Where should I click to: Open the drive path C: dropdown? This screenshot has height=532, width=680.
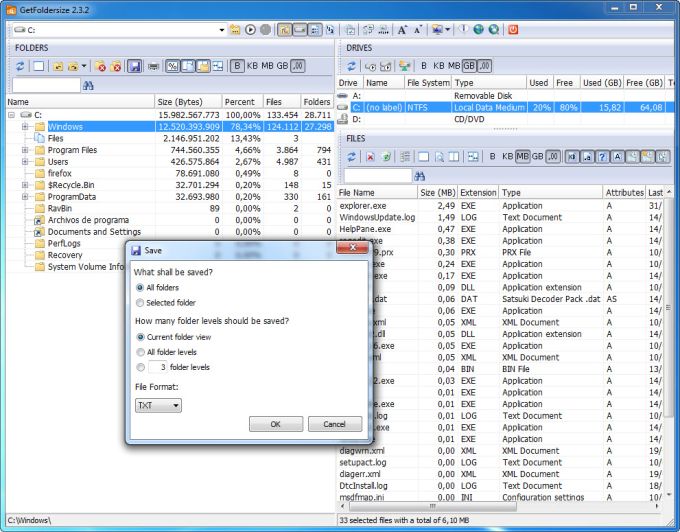[x=222, y=30]
